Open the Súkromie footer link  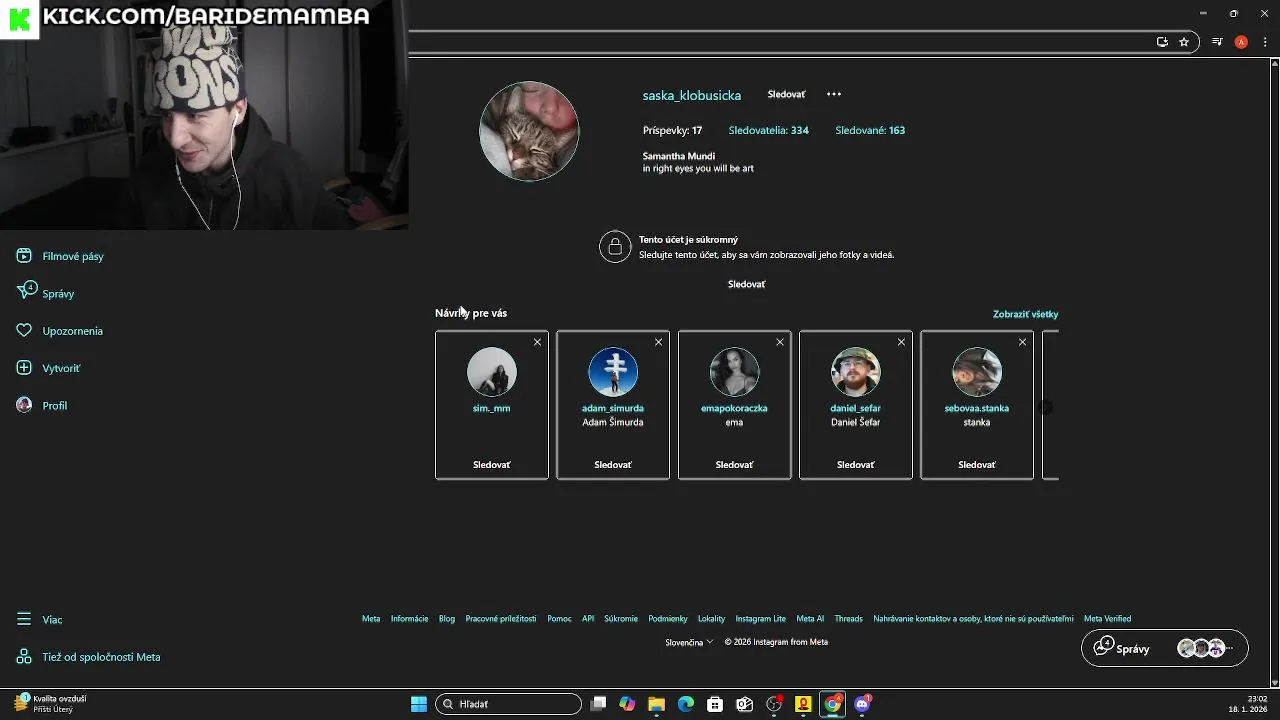(x=621, y=619)
